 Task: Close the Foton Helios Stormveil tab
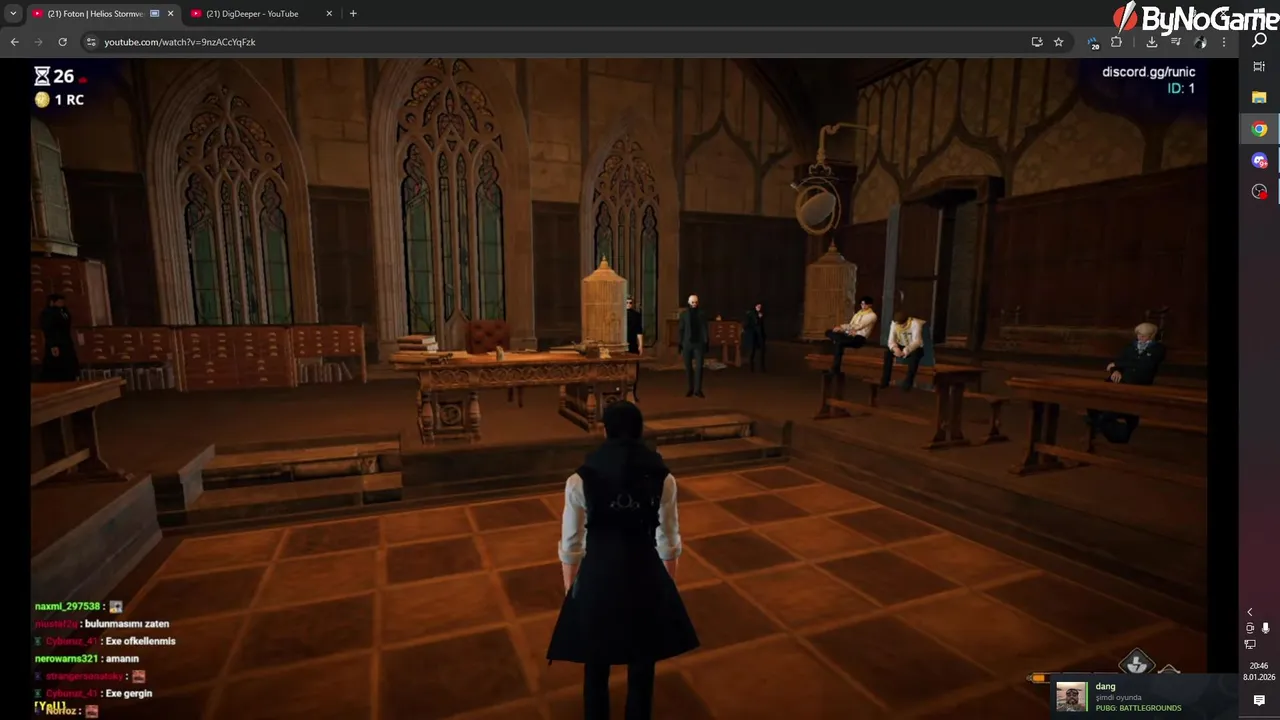click(170, 14)
